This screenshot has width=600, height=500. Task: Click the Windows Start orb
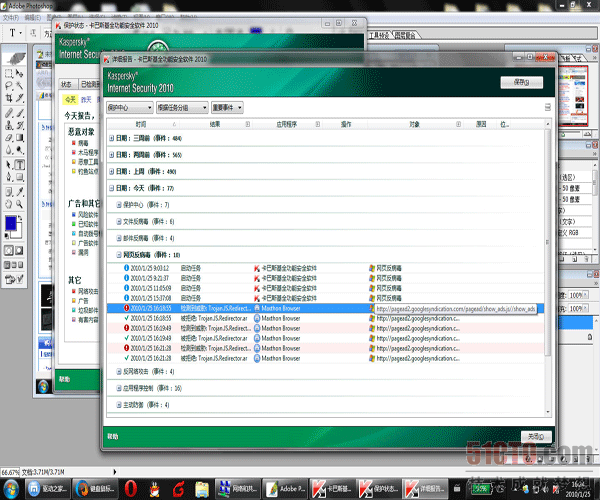10,489
